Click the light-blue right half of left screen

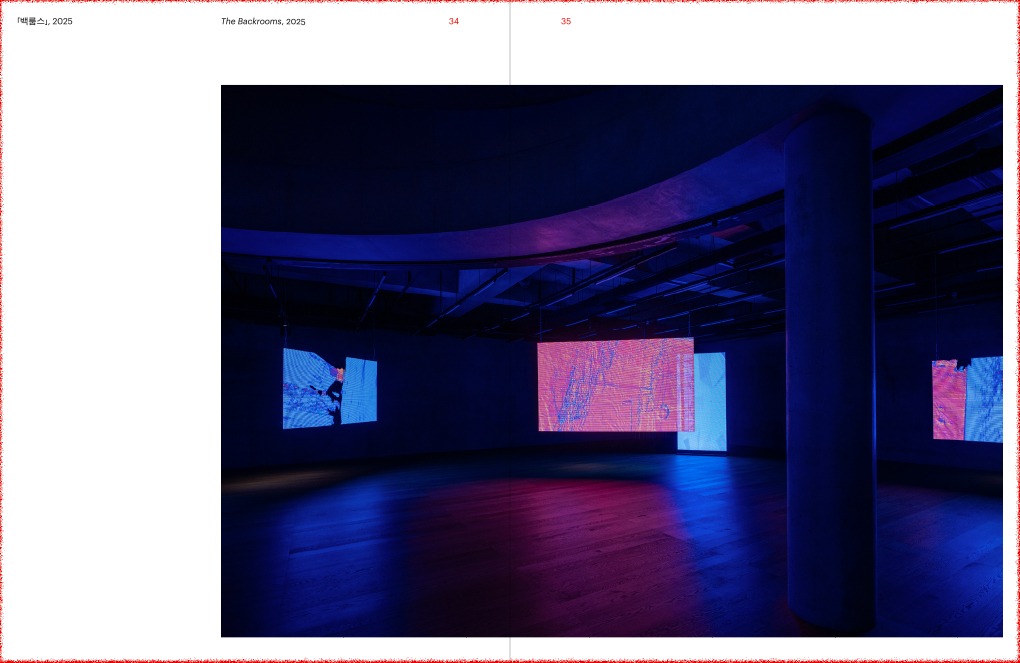point(360,390)
